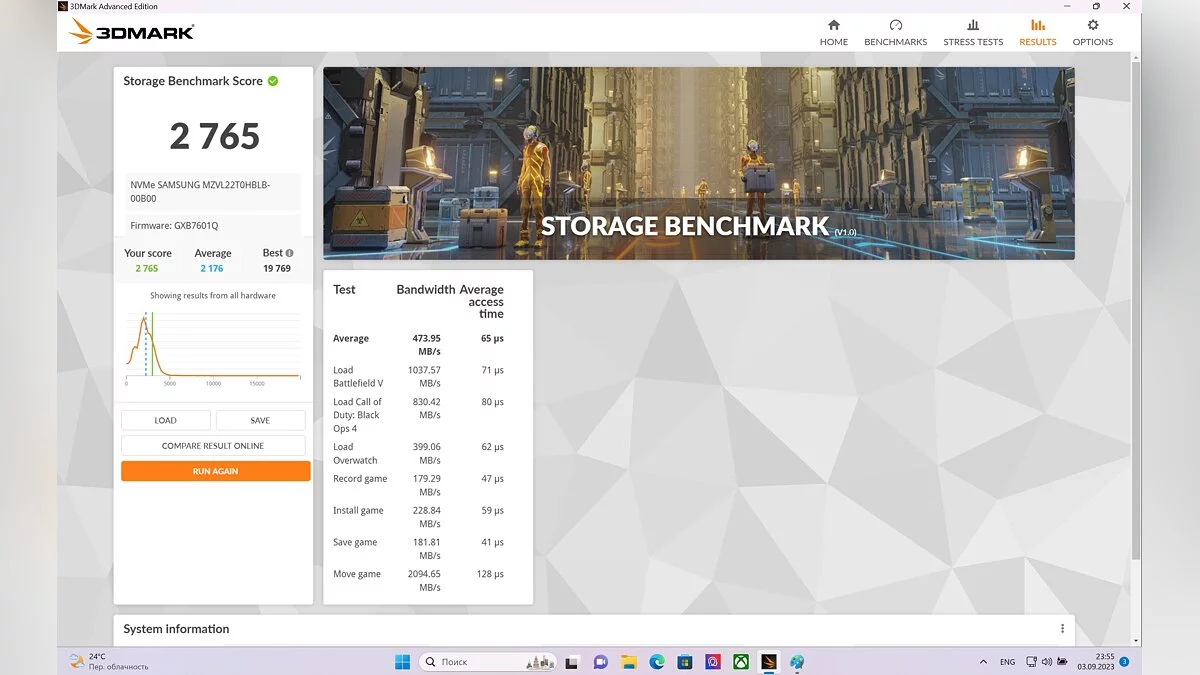Click the info icon next to Best

click(x=290, y=253)
